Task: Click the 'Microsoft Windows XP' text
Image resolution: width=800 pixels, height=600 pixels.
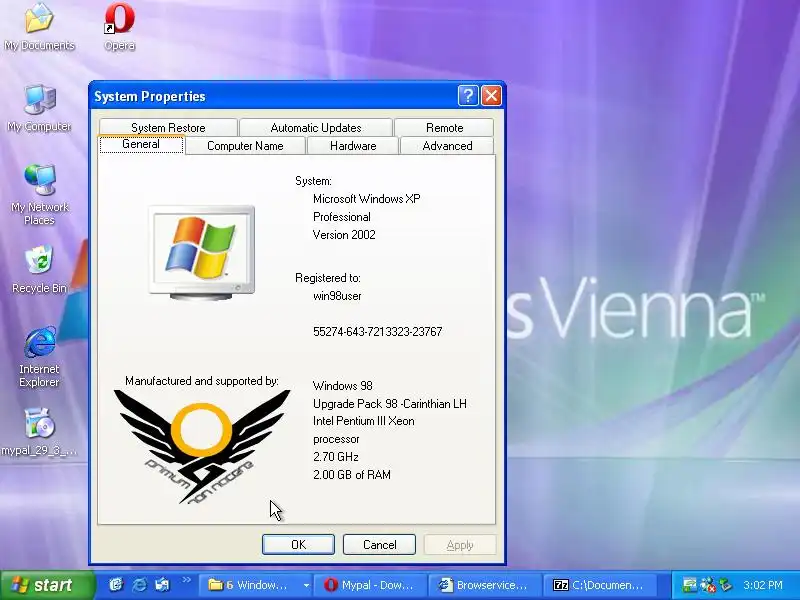Action: (367, 199)
